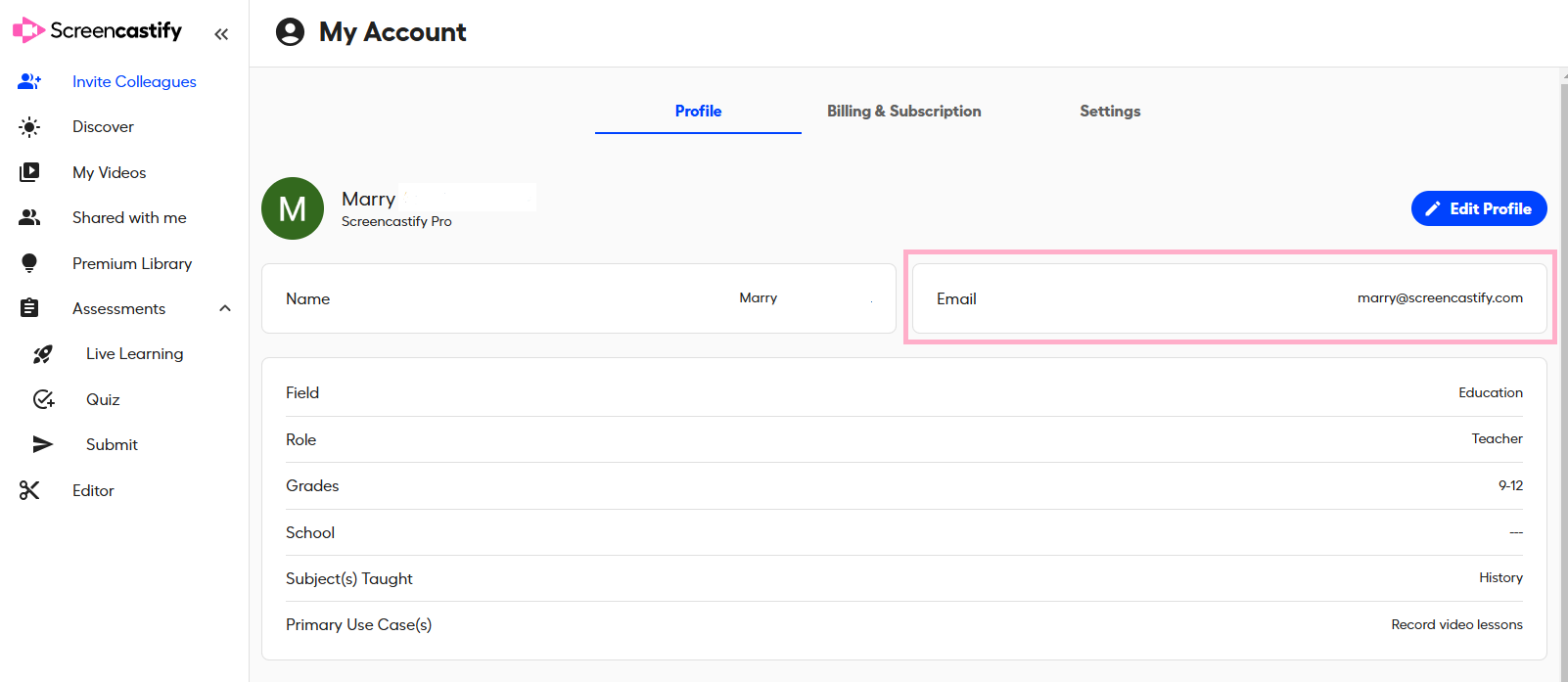
Task: Click the Submit paper-plane icon
Action: click(43, 444)
